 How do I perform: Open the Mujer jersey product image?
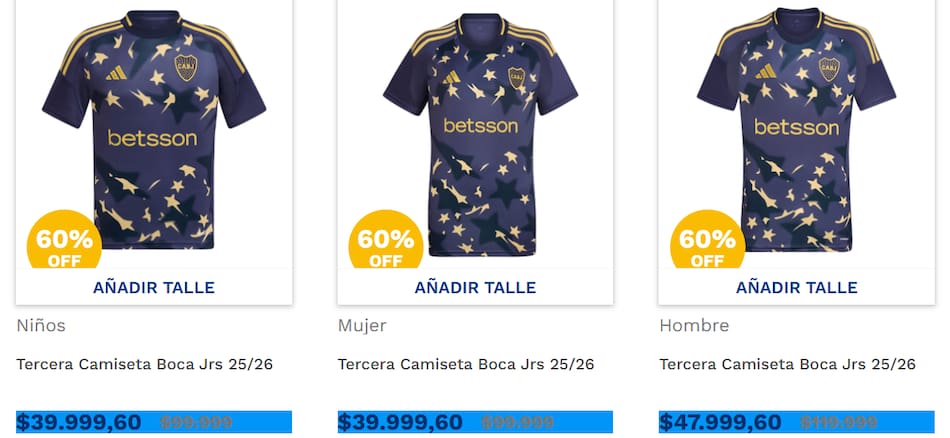[480, 133]
